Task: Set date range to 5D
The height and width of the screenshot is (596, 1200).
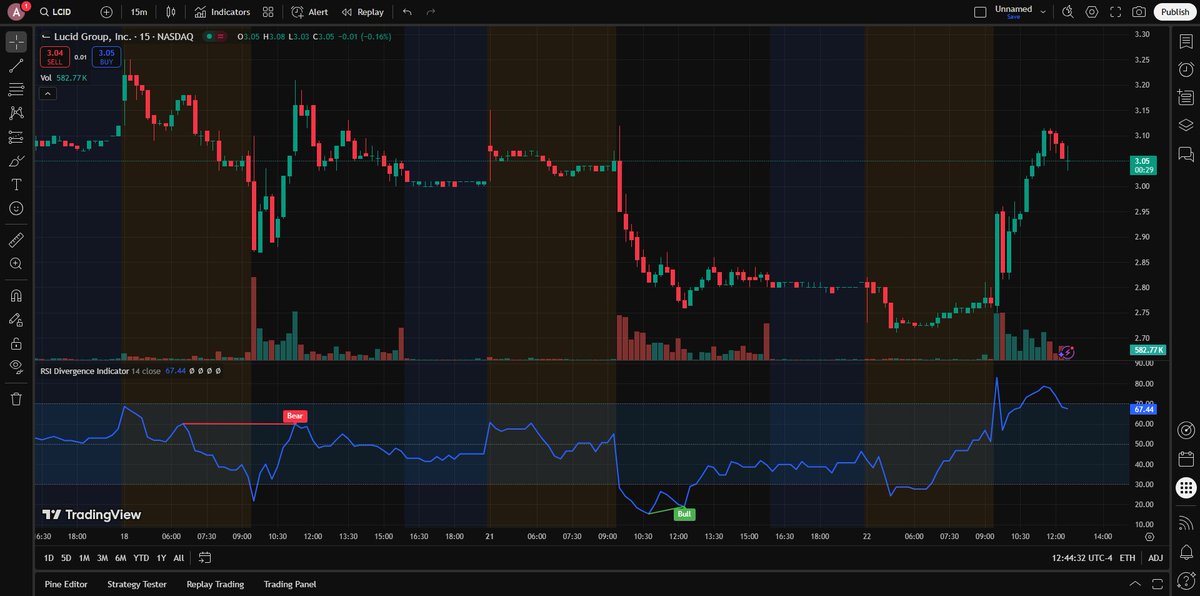Action: point(66,557)
